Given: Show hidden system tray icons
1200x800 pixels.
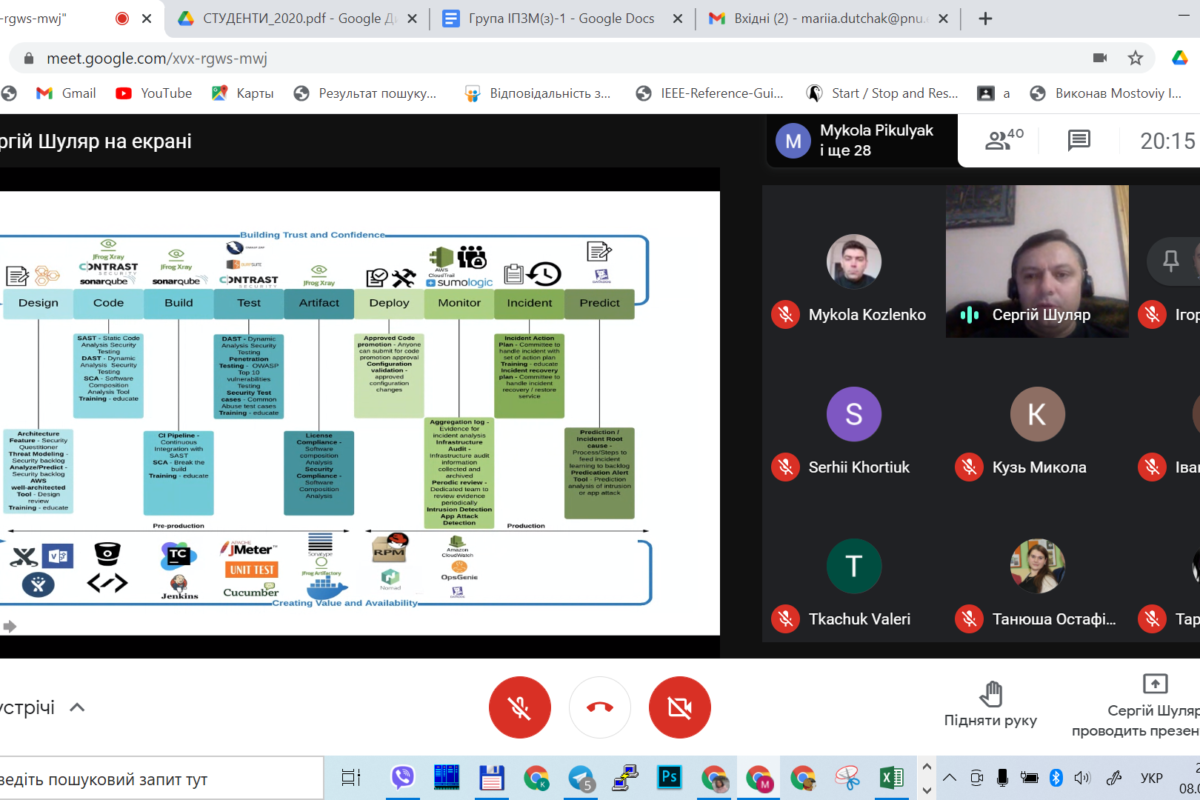Looking at the screenshot, I should click(x=949, y=778).
